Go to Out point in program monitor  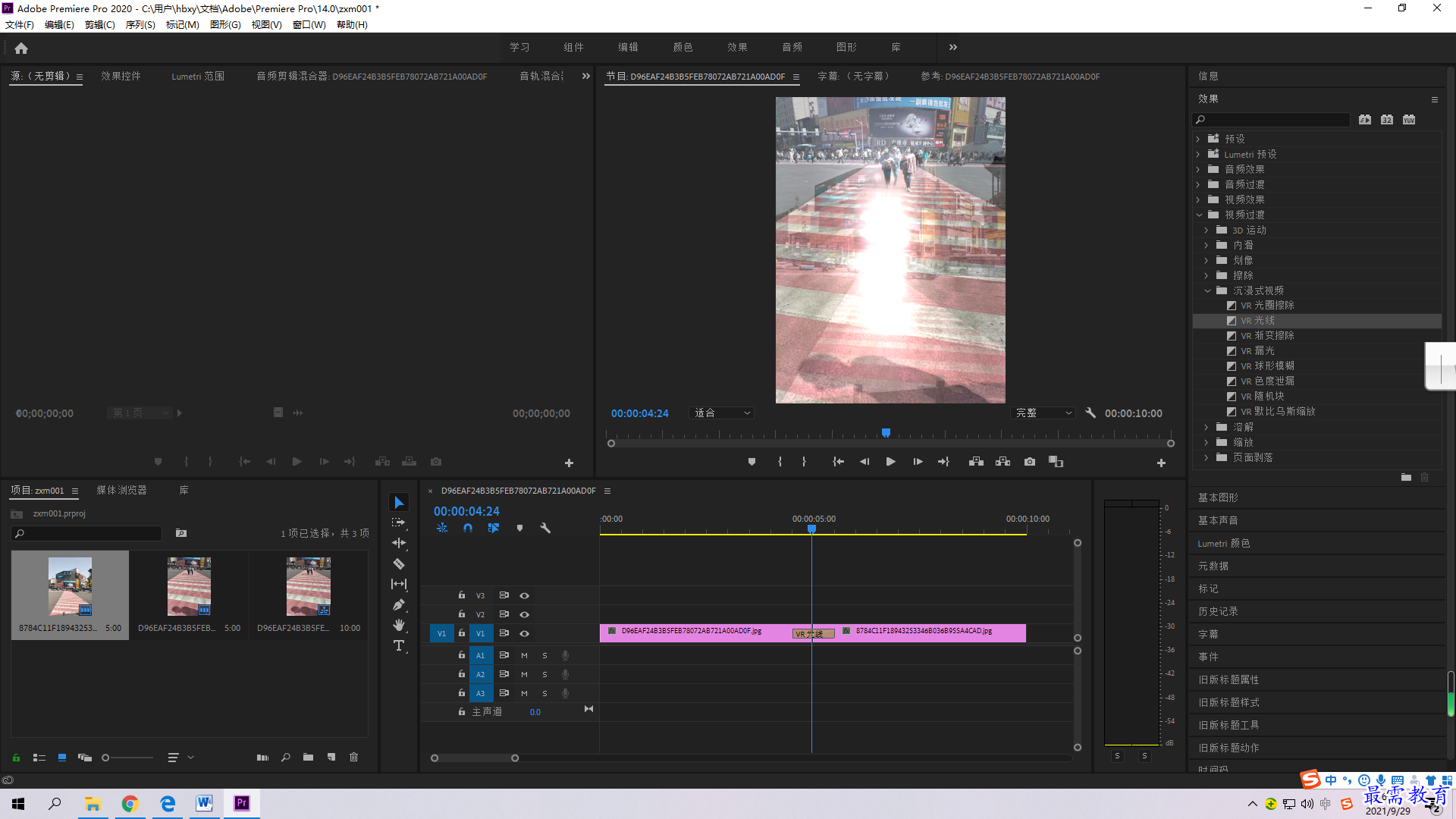pyautogui.click(x=943, y=462)
